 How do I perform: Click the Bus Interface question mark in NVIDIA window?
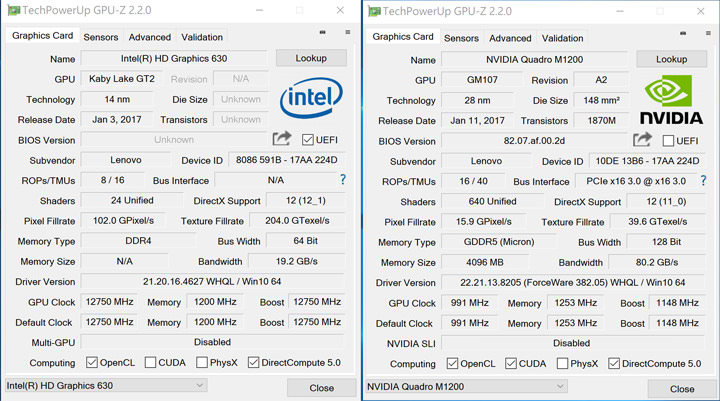[702, 181]
